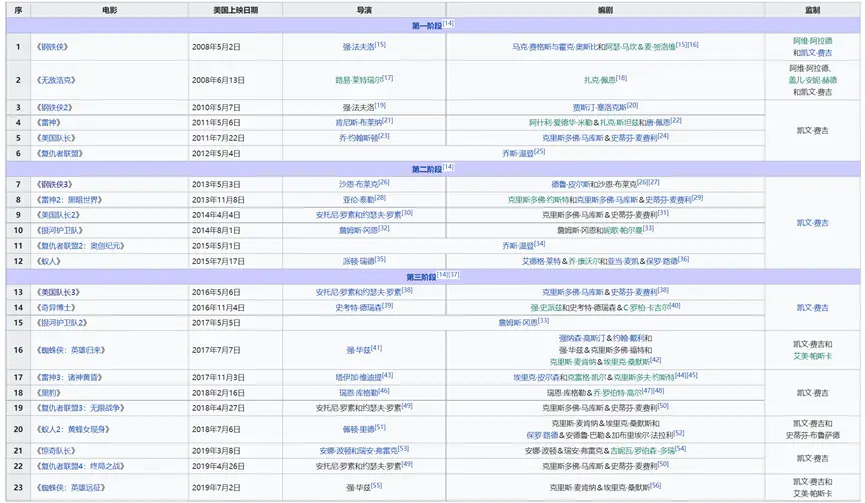Screen dimensions: 865x503
Task: Open the 《蚁人2：黄蜂女现身》 film link
Action: click(73, 430)
